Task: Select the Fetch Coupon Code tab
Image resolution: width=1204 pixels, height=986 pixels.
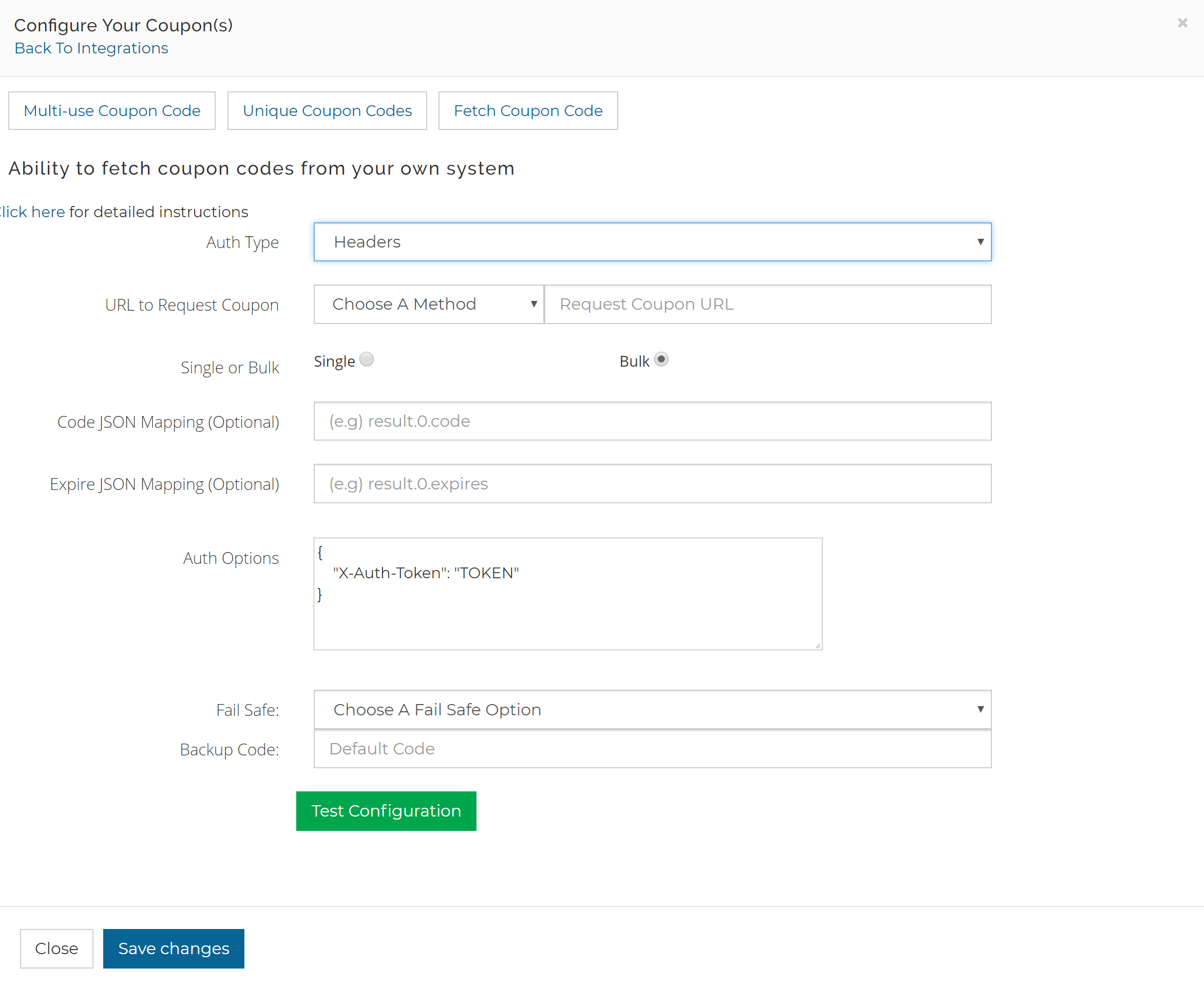Action: [x=528, y=110]
